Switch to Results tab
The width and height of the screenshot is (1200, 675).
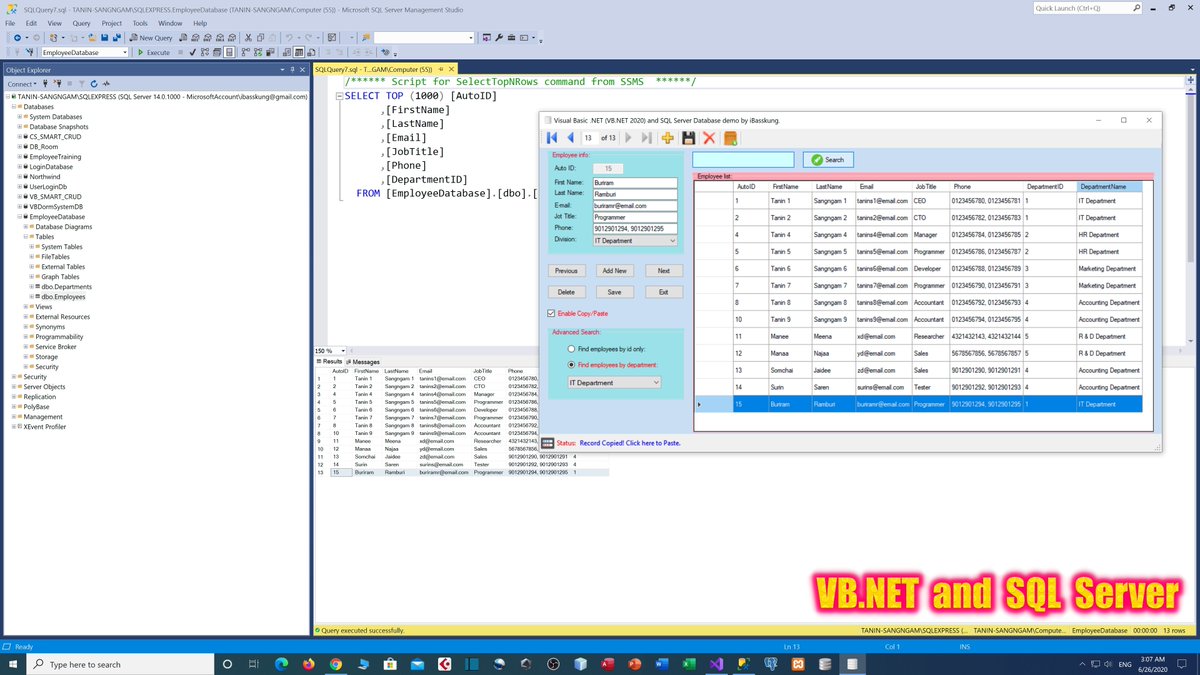coord(329,362)
